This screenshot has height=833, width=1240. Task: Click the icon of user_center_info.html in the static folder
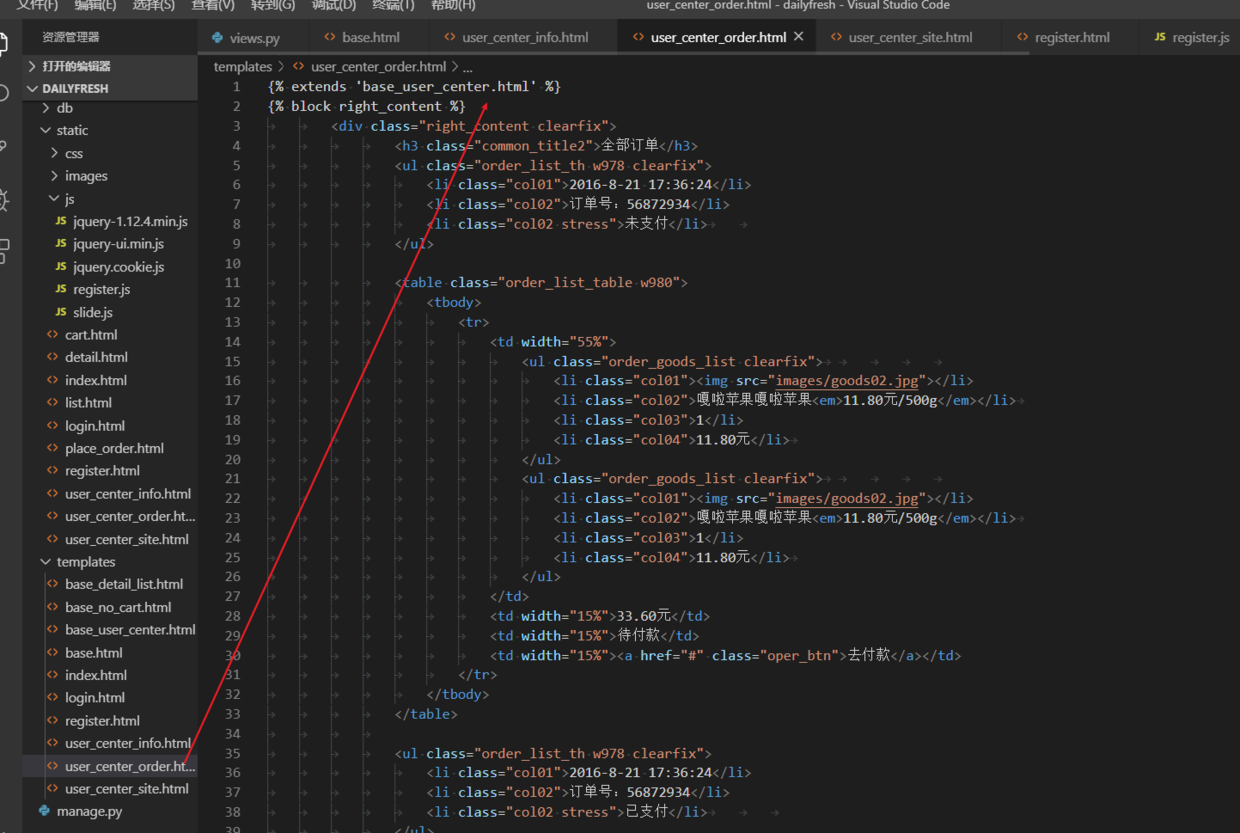53,494
